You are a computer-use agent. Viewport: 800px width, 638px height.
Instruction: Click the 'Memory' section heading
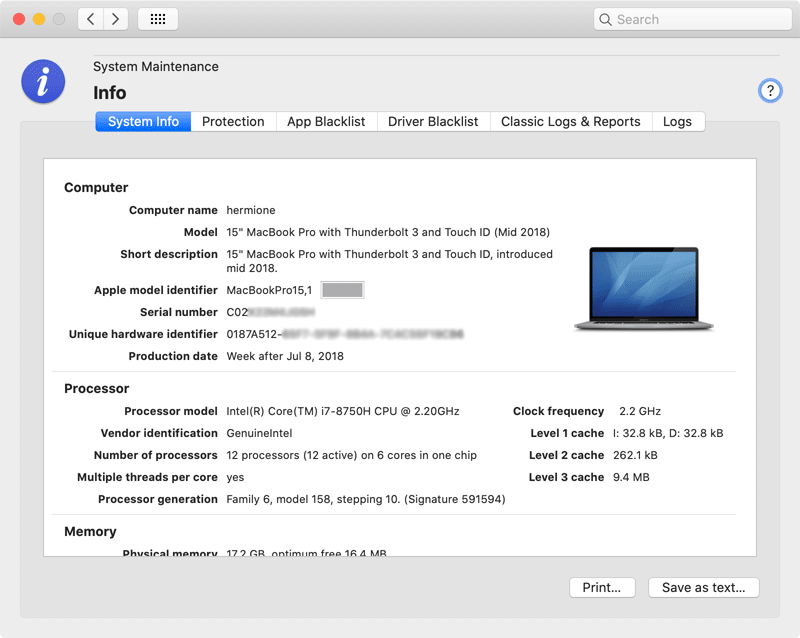[x=90, y=532]
